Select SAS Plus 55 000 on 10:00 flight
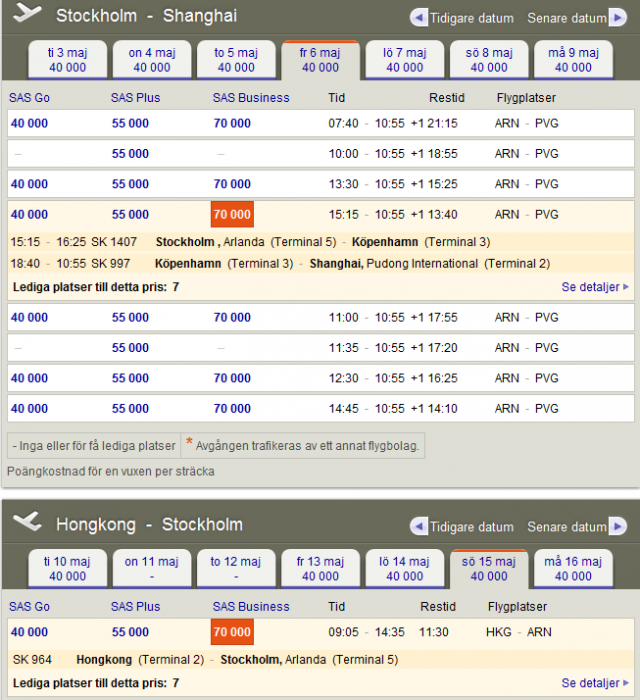 click(130, 154)
